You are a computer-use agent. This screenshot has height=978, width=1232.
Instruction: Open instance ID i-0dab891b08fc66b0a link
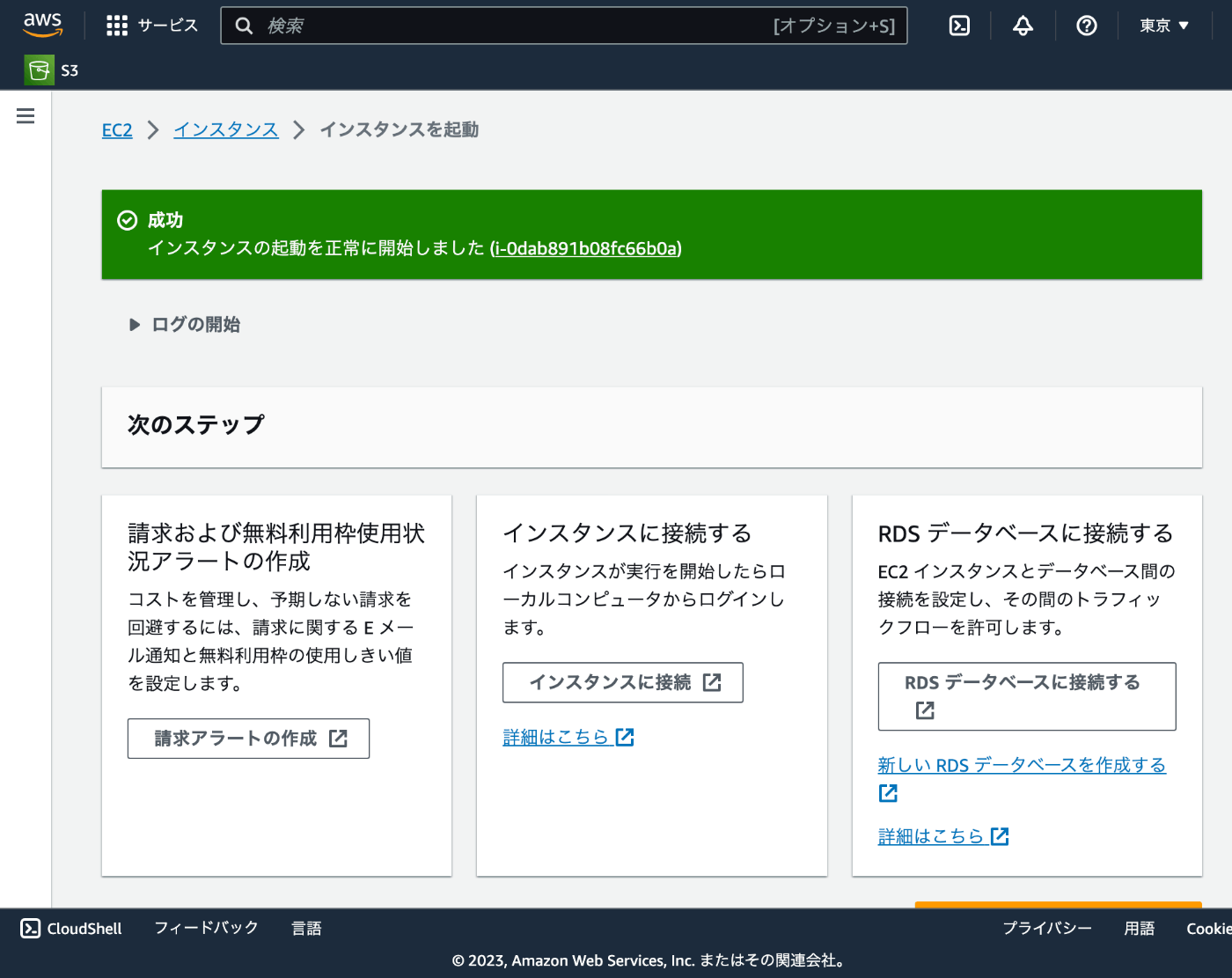(586, 248)
